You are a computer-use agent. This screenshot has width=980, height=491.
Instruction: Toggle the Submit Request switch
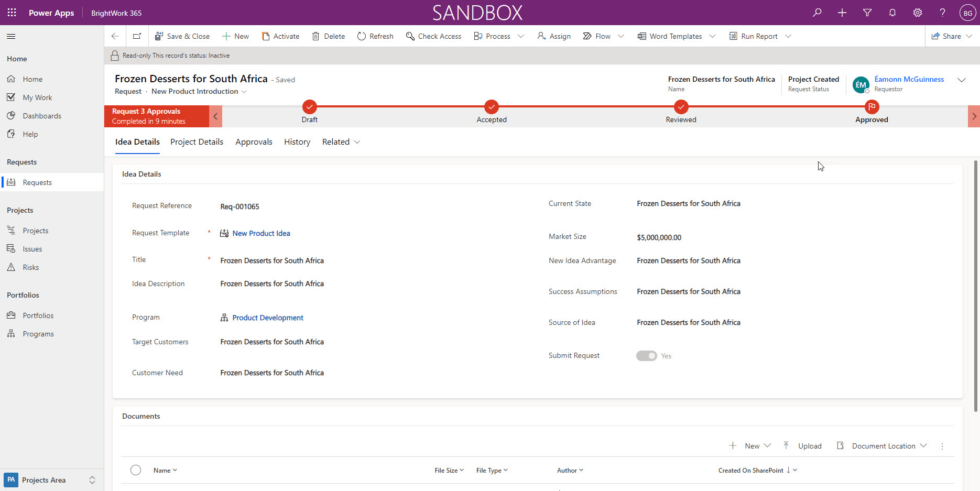tap(646, 355)
